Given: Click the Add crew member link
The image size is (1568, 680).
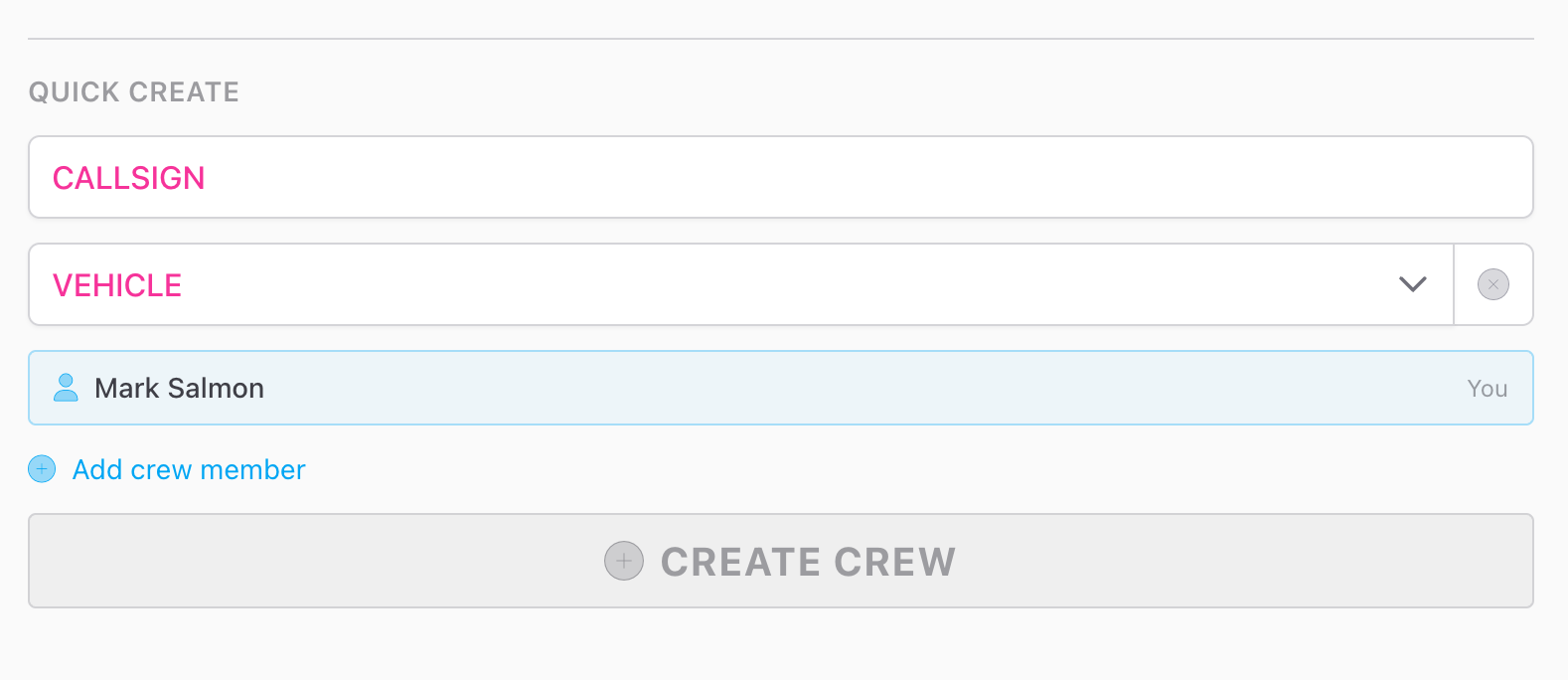Looking at the screenshot, I should click(188, 468).
